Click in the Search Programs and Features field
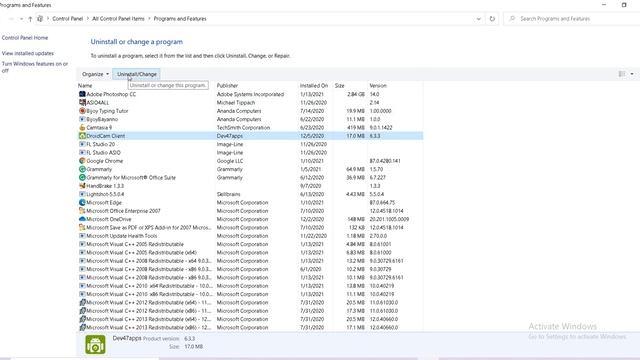 (x=571, y=19)
